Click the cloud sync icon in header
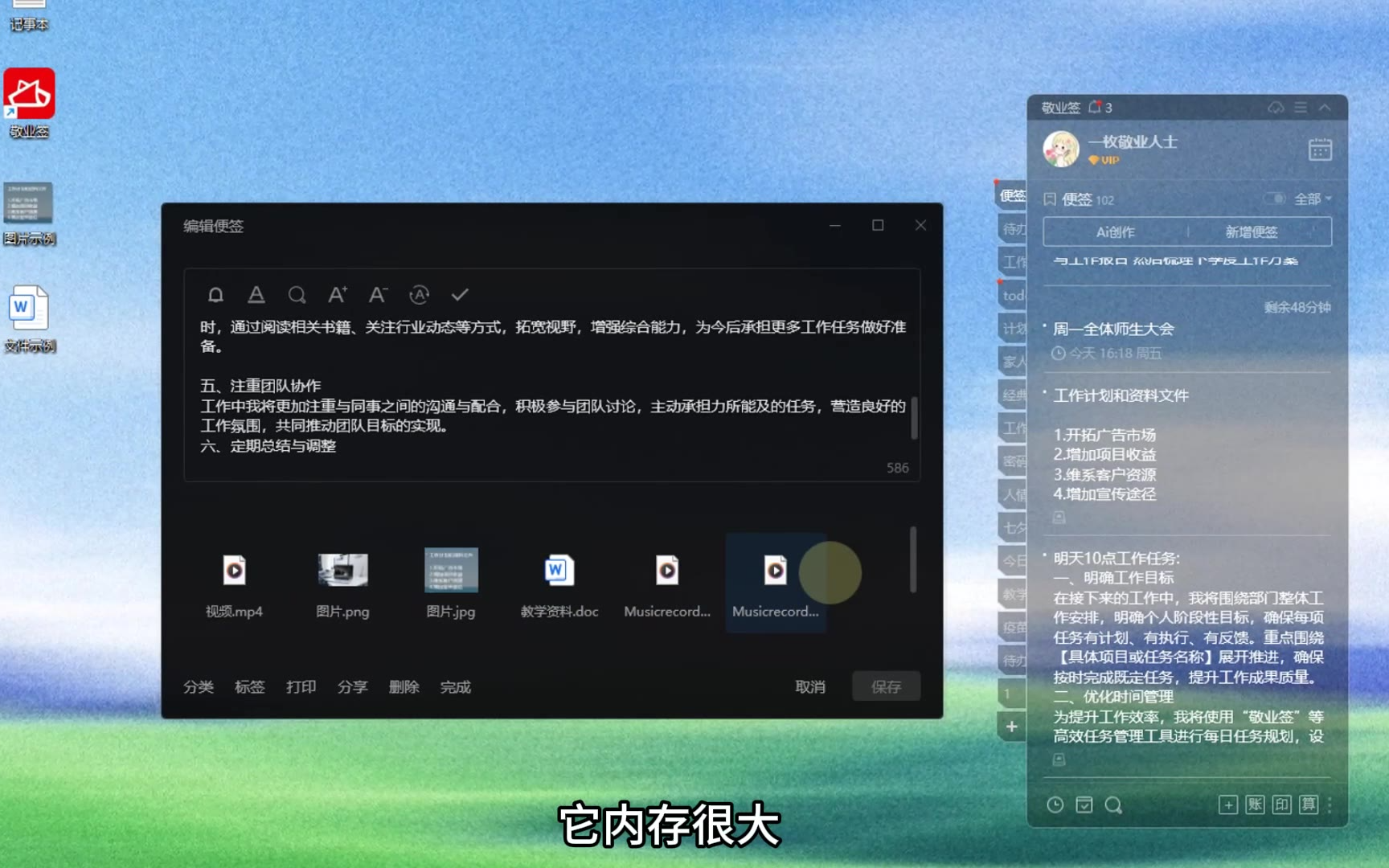Viewport: 1389px width, 868px height. pos(1276,108)
